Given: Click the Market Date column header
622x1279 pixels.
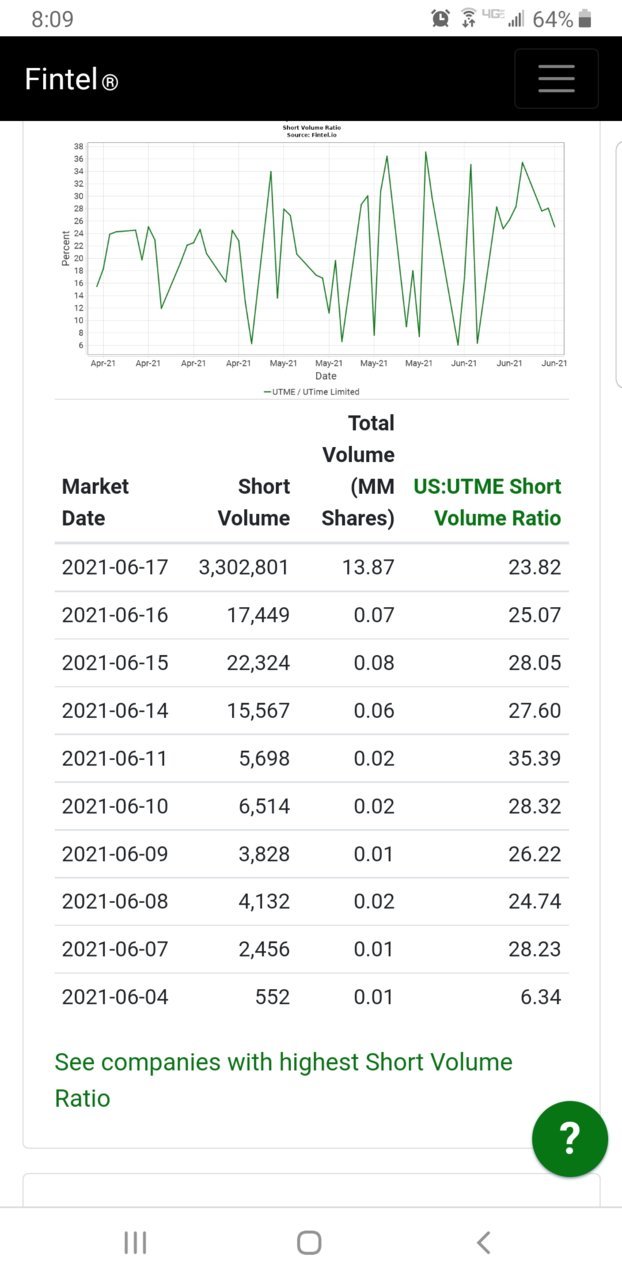Looking at the screenshot, I should [95, 502].
